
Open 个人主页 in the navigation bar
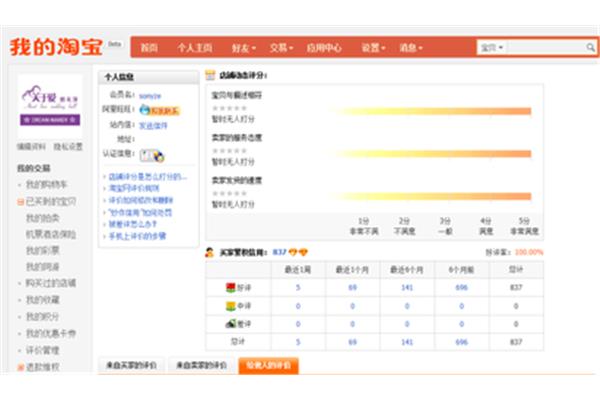point(194,48)
